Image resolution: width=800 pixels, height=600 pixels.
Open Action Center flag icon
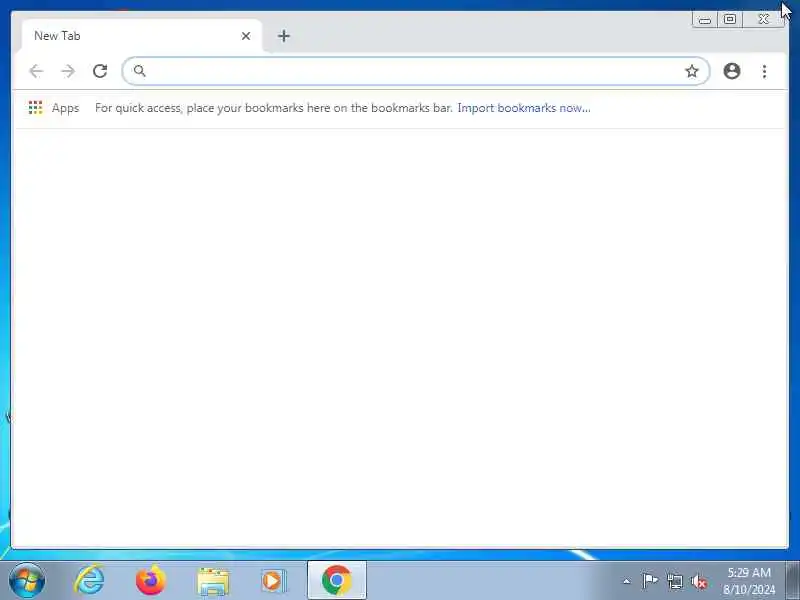(x=649, y=581)
